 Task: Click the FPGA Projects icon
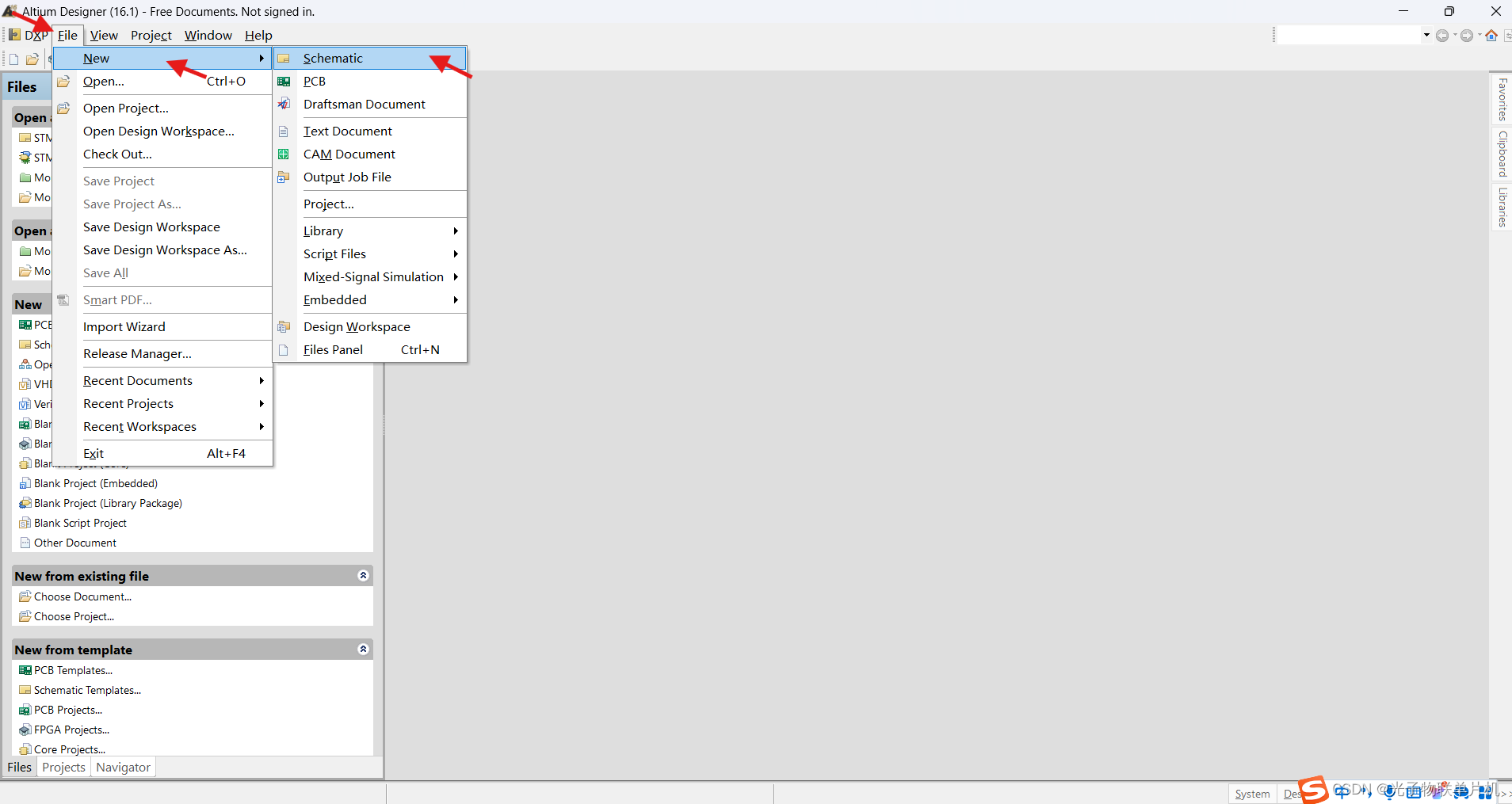click(25, 730)
